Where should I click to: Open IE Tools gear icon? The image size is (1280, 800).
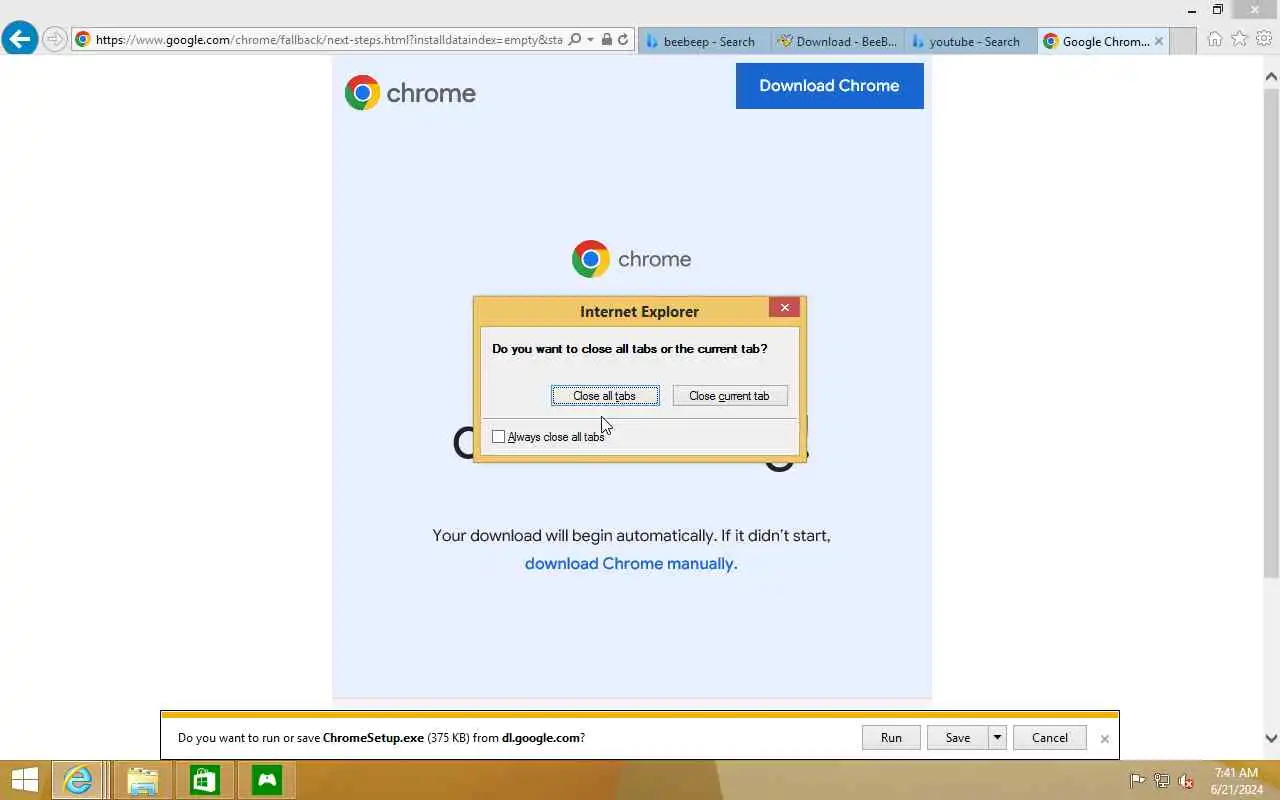(1265, 39)
